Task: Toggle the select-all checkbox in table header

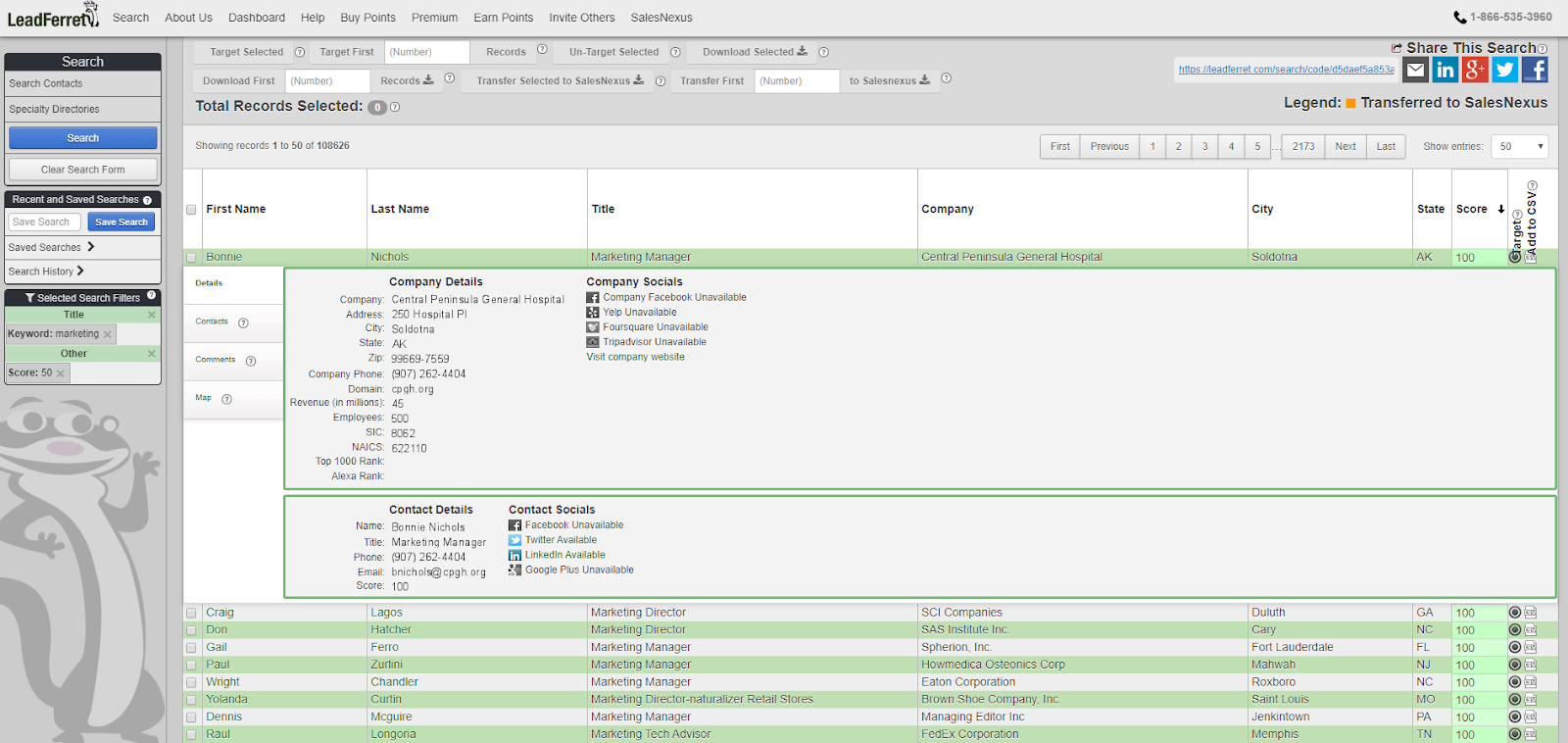Action: pyautogui.click(x=191, y=210)
